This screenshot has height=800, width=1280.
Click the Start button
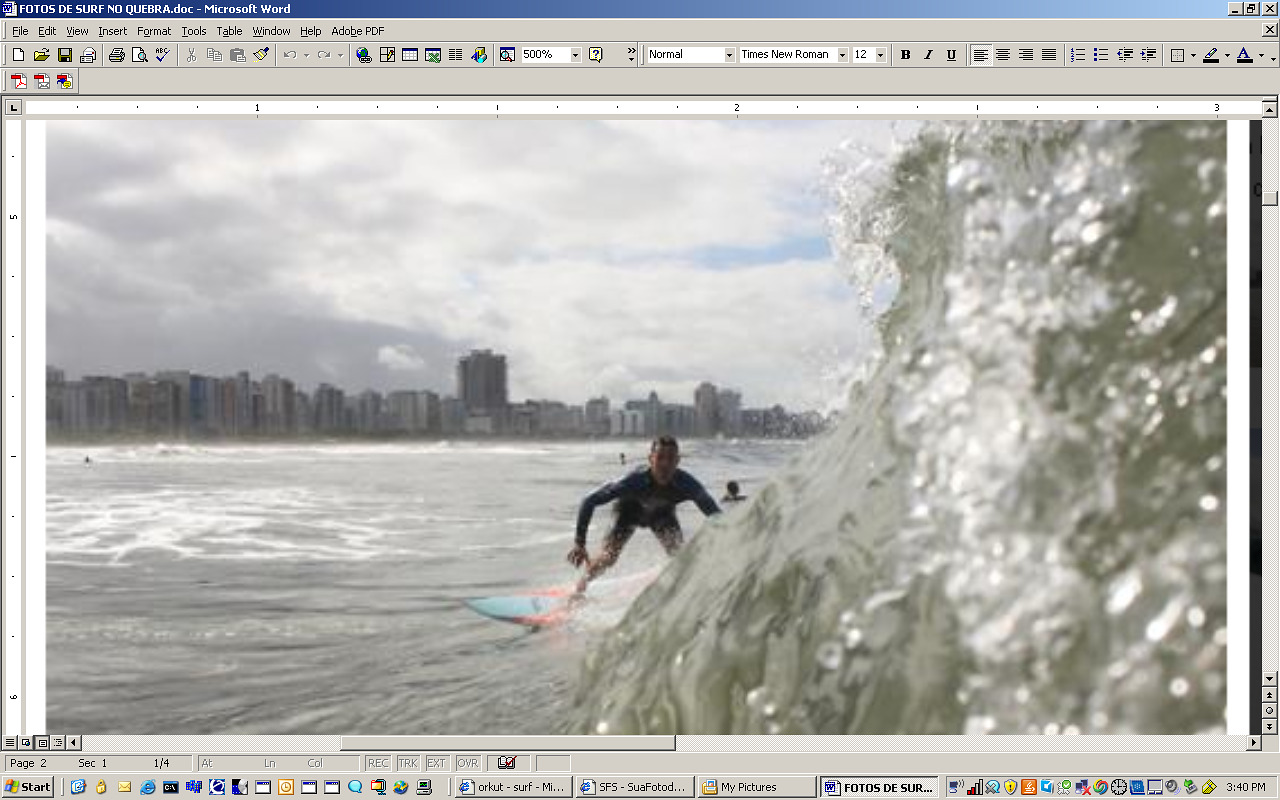coord(28,787)
